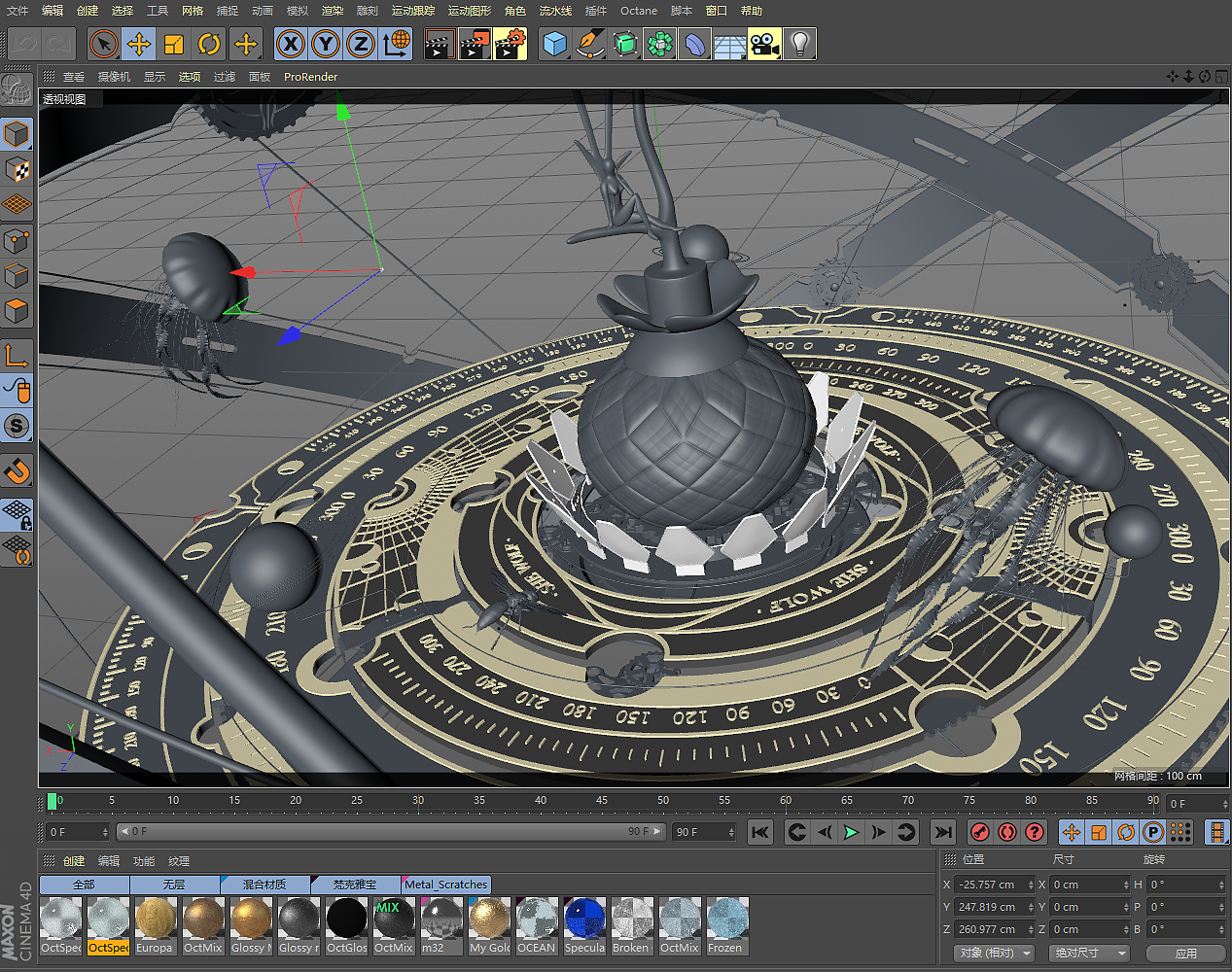Select the Live Selection arrow tool

[x=104, y=44]
